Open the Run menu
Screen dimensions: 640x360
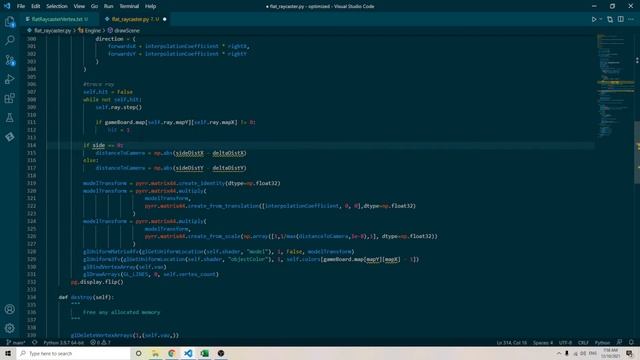109,6
